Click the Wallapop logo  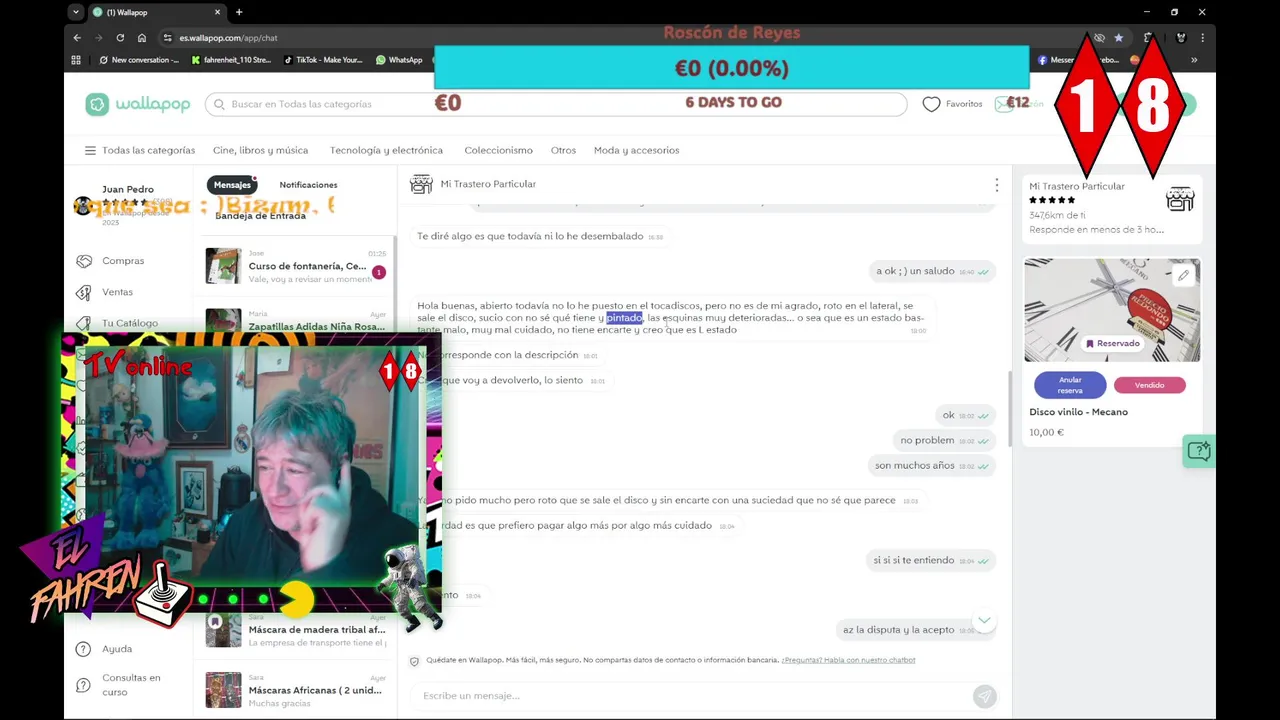[136, 104]
